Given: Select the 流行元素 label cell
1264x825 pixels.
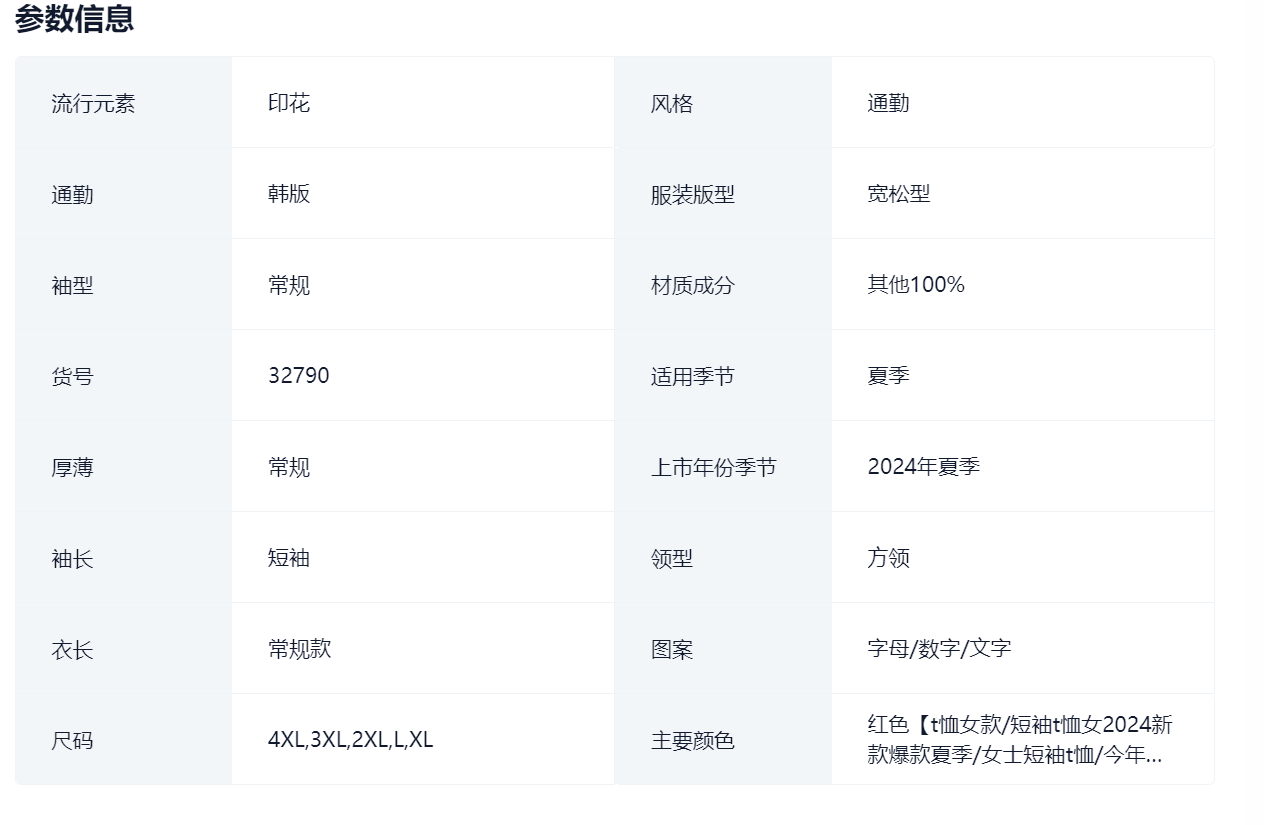Looking at the screenshot, I should (93, 104).
